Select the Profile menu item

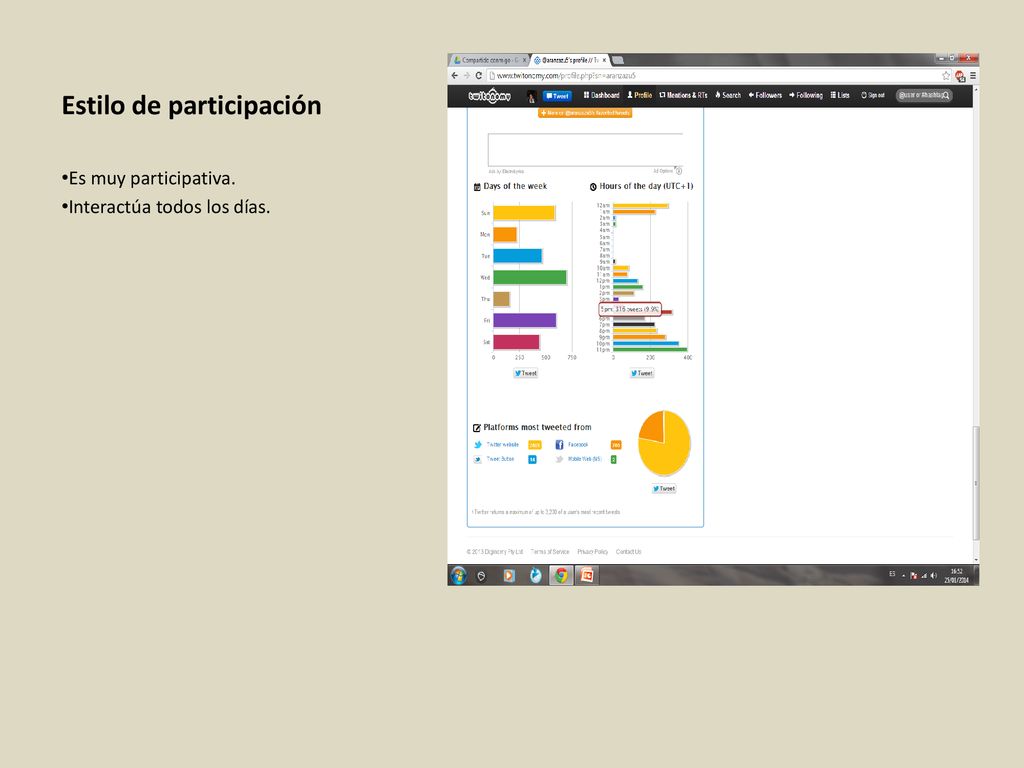tap(639, 95)
